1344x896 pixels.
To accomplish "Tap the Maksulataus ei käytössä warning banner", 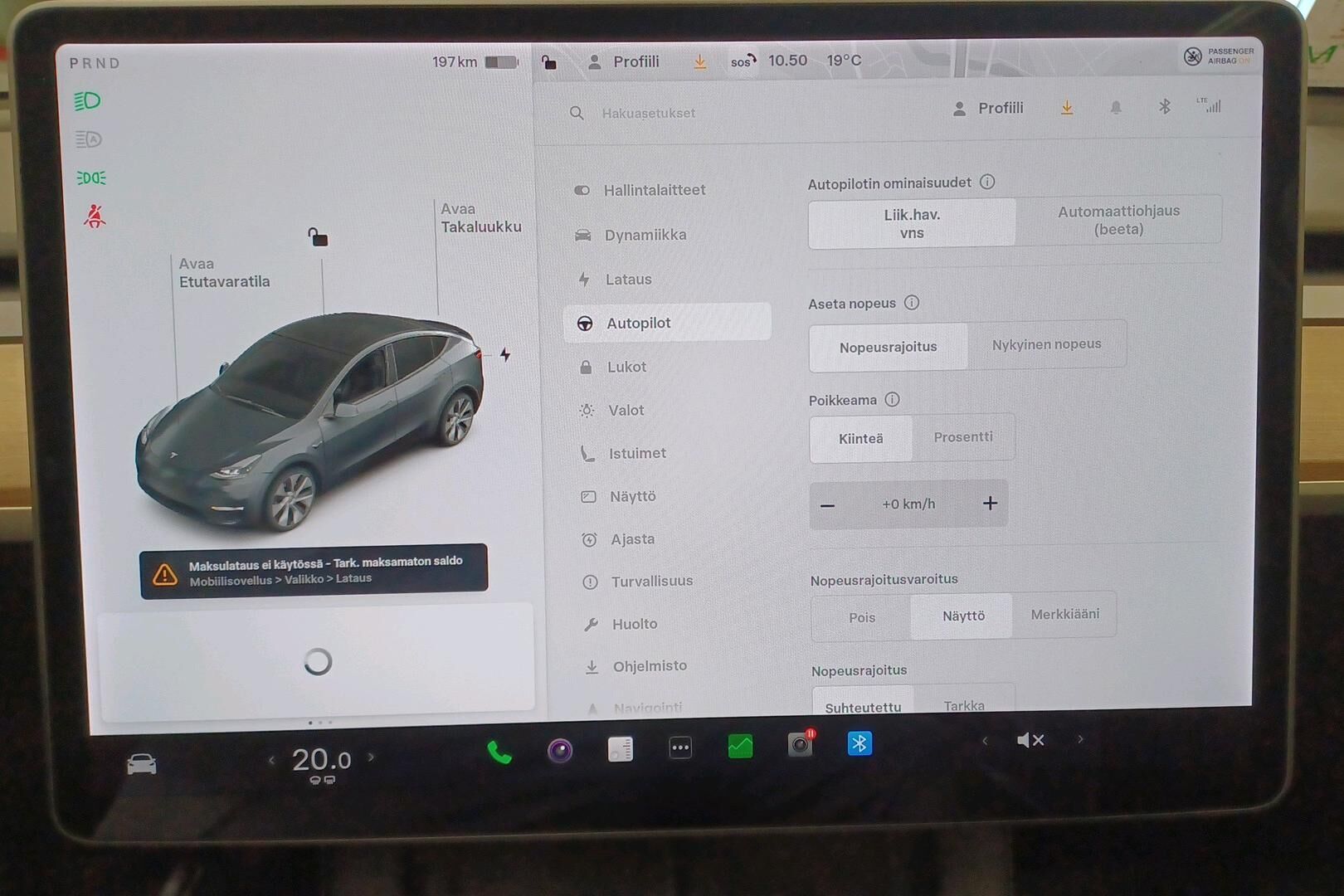I will click(314, 571).
